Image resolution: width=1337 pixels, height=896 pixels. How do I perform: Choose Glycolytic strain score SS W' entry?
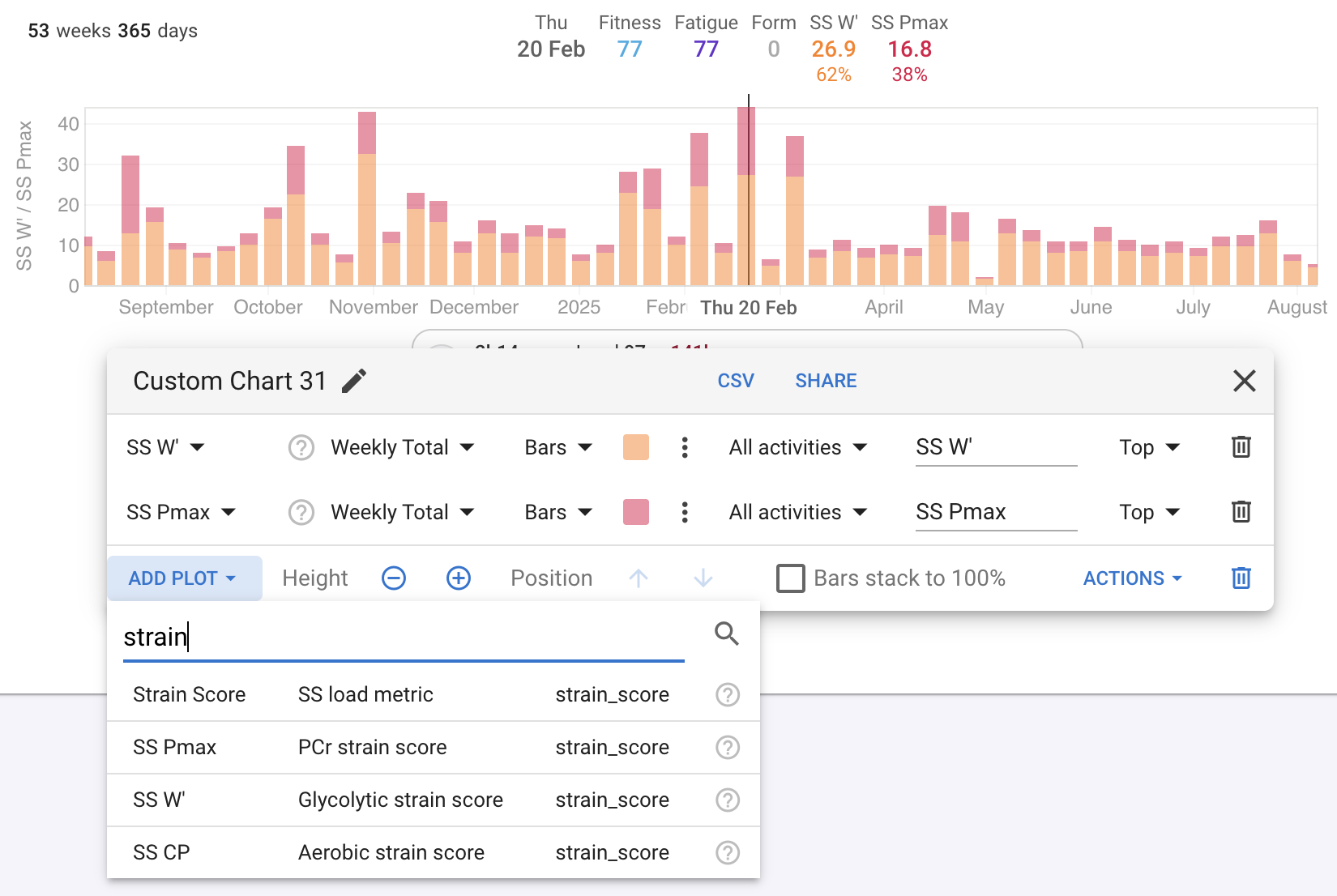[400, 800]
